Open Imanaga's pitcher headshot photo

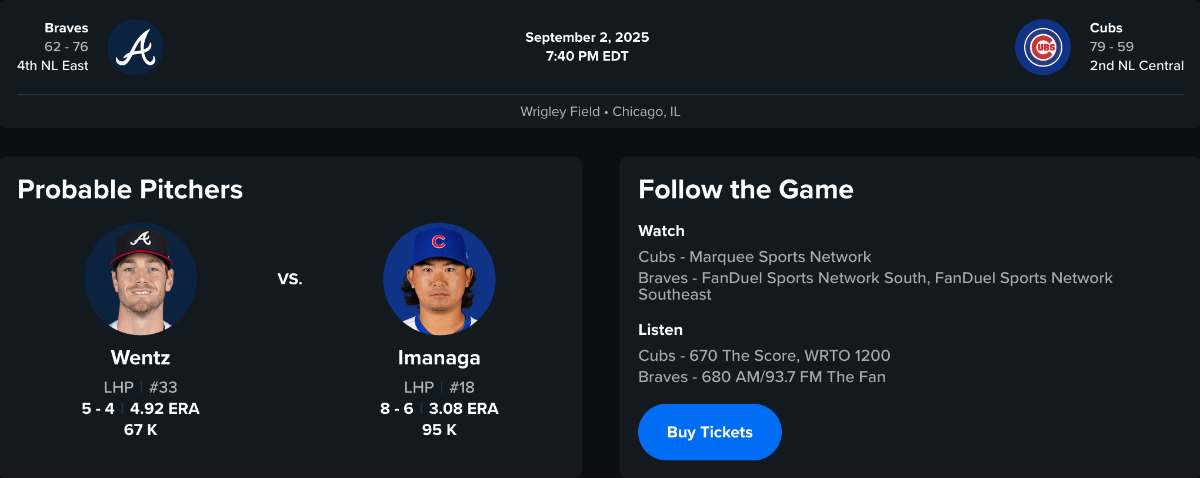click(x=439, y=279)
